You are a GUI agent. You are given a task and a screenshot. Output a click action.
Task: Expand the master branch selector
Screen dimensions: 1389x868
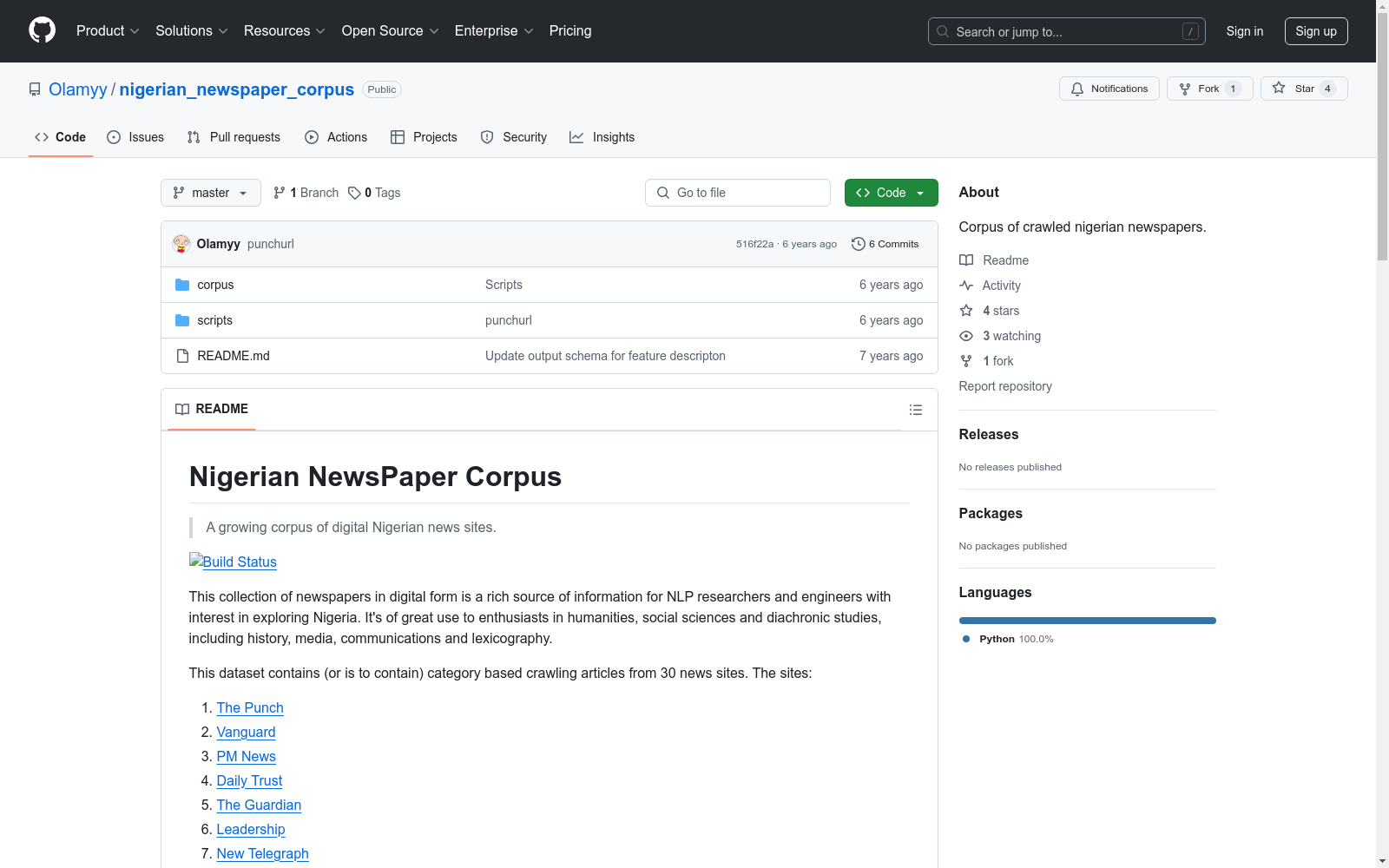pyautogui.click(x=211, y=193)
